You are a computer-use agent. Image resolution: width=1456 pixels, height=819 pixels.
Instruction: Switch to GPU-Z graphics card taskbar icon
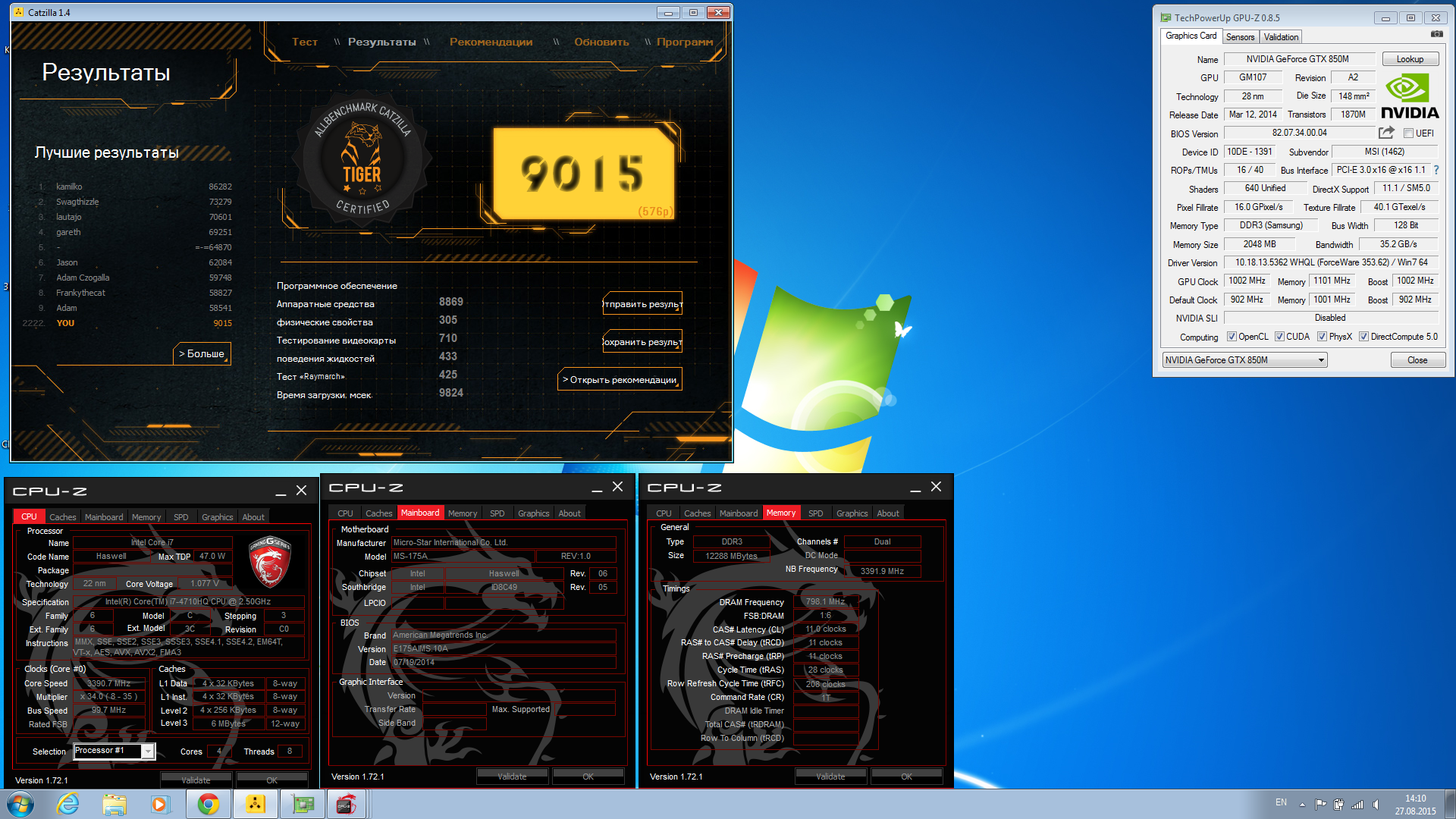click(303, 804)
